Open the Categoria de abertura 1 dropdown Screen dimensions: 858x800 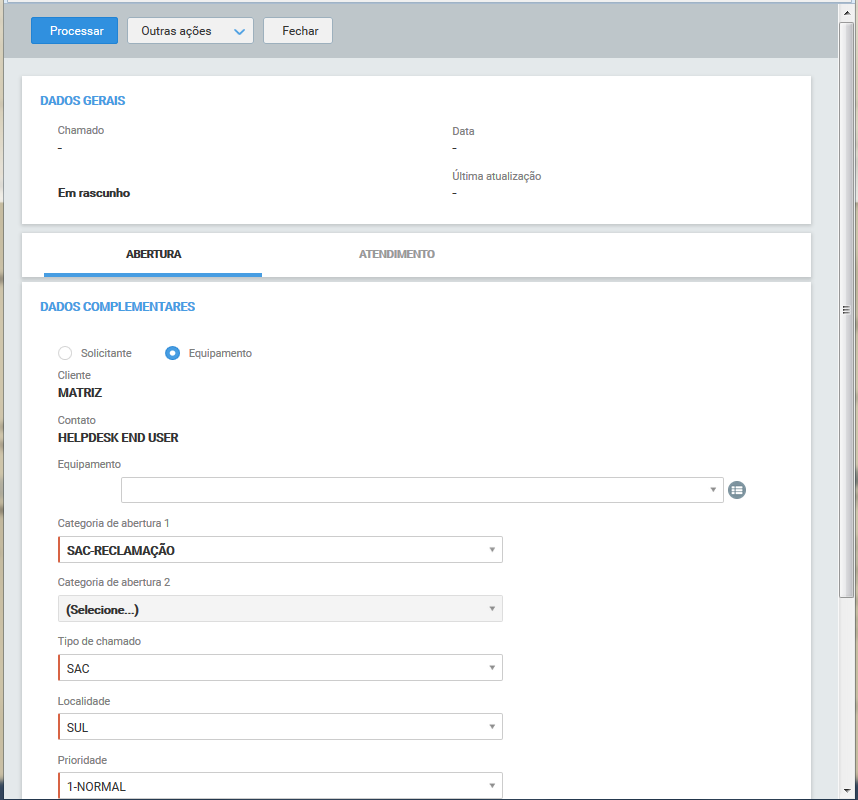[280, 550]
